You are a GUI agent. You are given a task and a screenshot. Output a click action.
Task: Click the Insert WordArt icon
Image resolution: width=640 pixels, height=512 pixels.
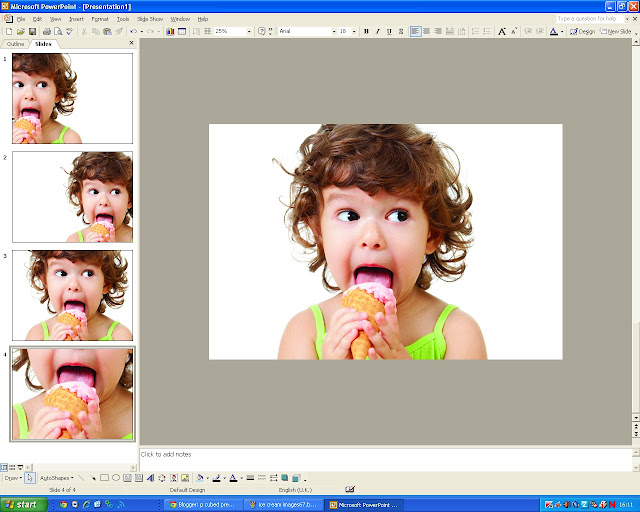click(x=149, y=478)
